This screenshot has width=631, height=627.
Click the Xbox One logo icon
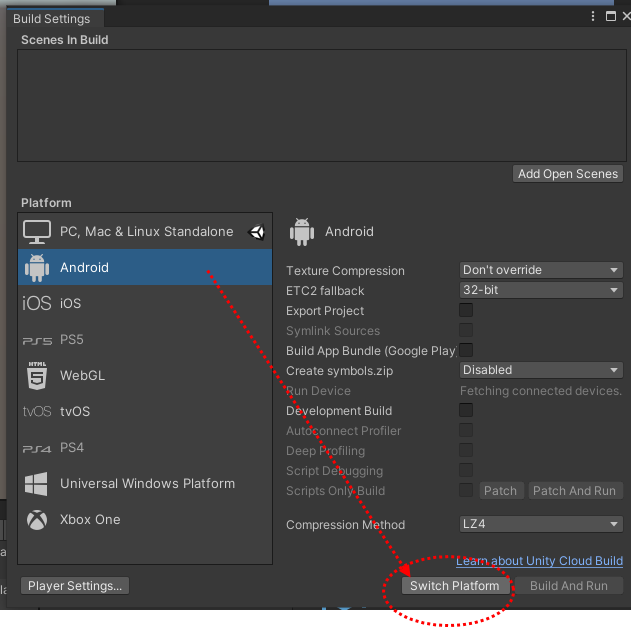coord(37,520)
